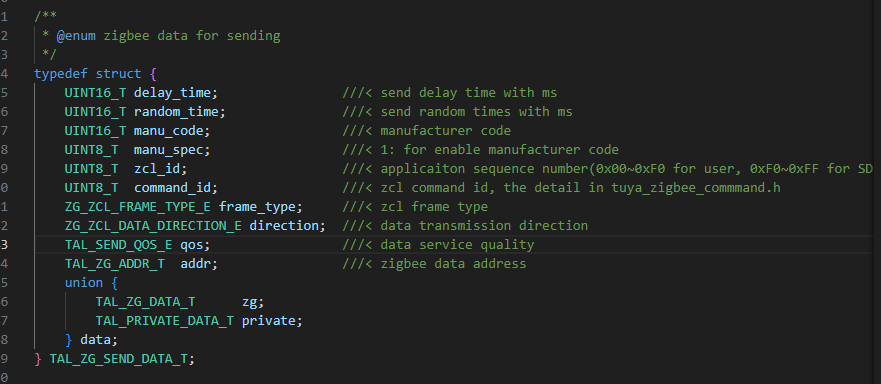881x384 pixels.
Task: Click the ZG_ZCL_FRAME_TYPE_E type name
Action: (x=138, y=207)
